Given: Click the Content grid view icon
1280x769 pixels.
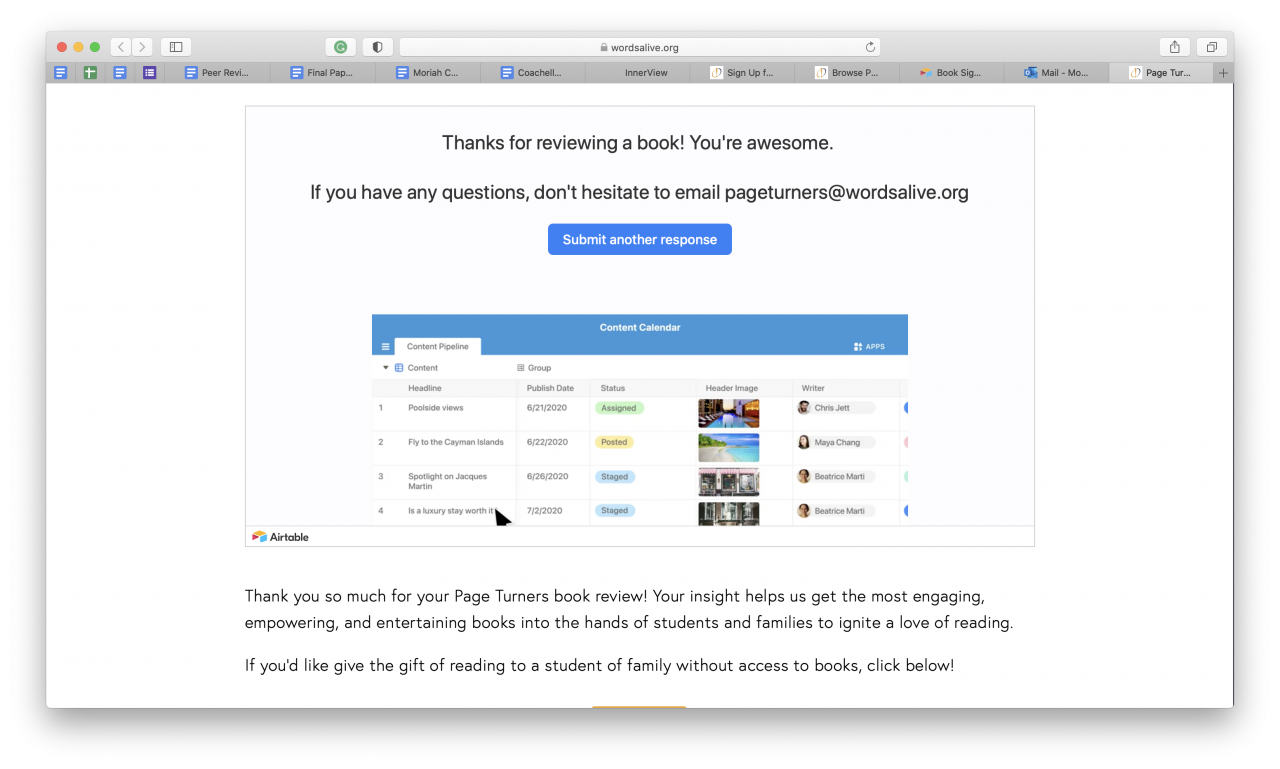Looking at the screenshot, I should tap(399, 368).
